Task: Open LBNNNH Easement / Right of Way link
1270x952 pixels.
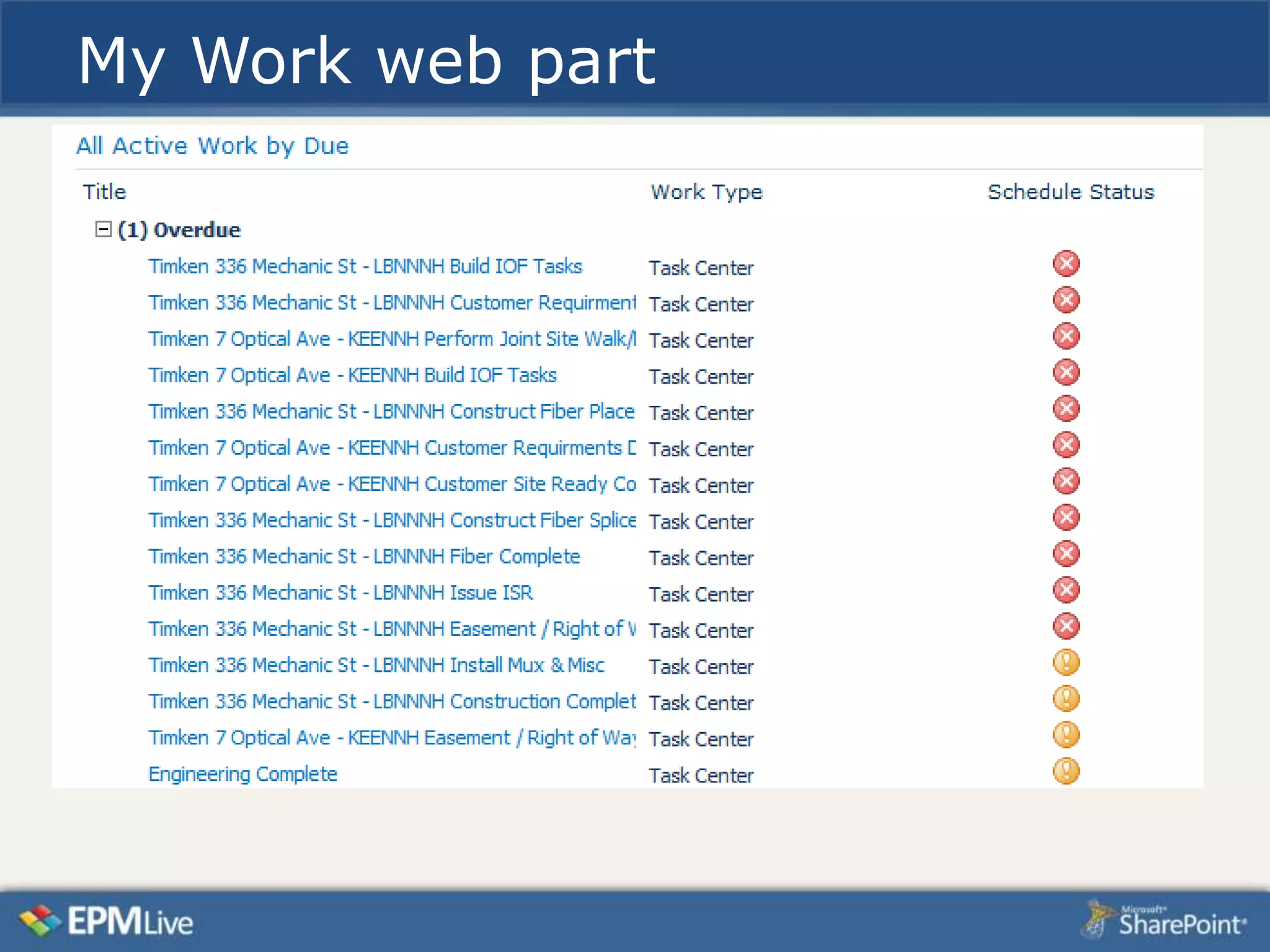Action: click(393, 629)
